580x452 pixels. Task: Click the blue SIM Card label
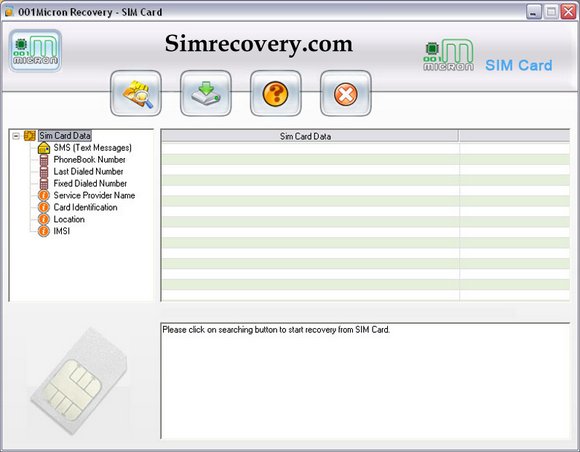pos(519,65)
